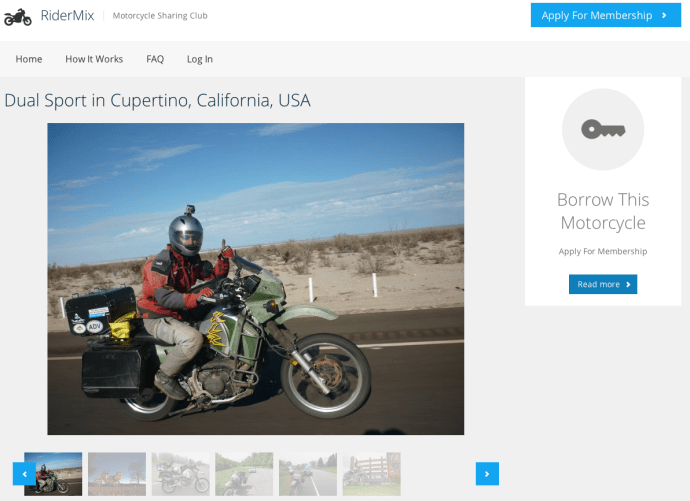Screen dimensions: 690x501
Task: Click the Dual Sport in Cupertino page title
Action: point(157,100)
